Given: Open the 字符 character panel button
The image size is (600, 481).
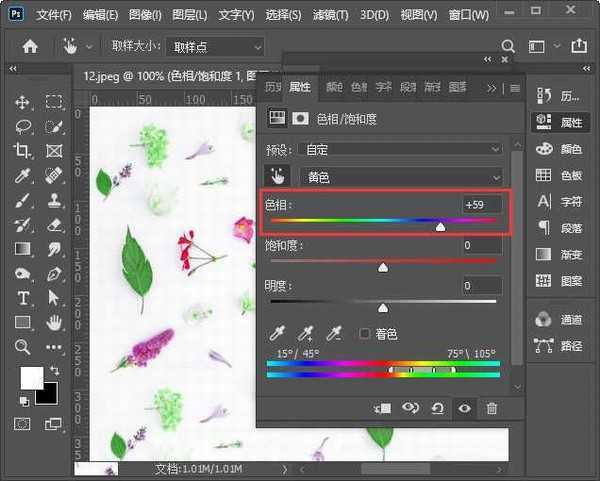Looking at the screenshot, I should tap(560, 200).
